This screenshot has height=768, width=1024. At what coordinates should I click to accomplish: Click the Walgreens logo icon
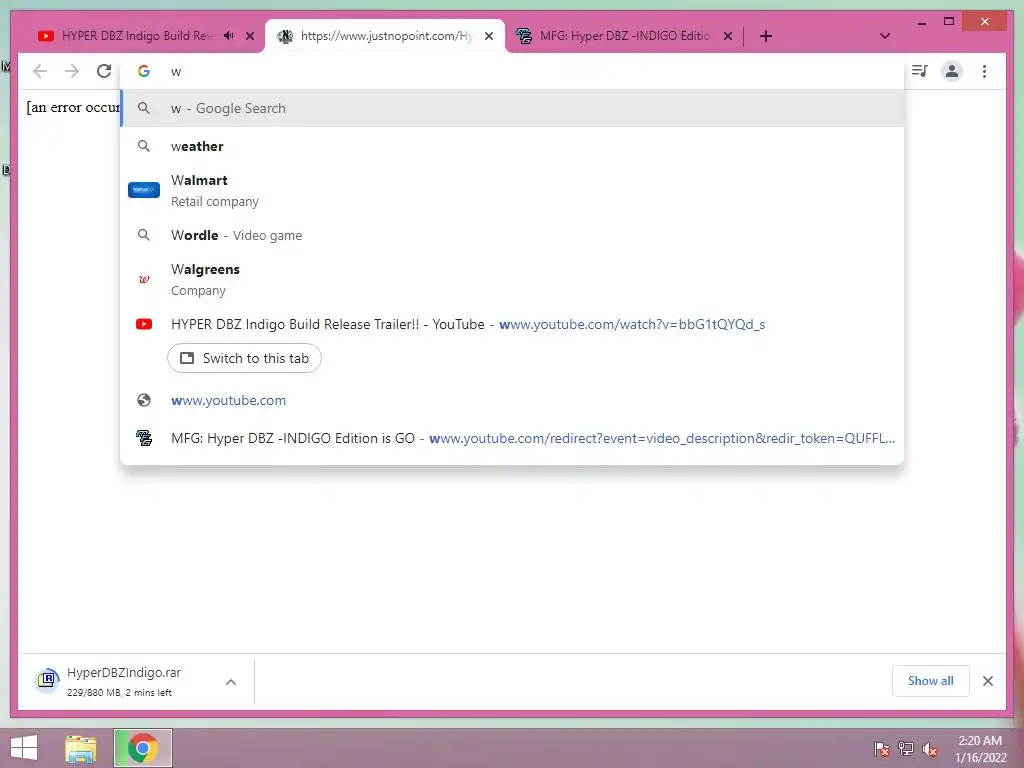[x=144, y=280]
